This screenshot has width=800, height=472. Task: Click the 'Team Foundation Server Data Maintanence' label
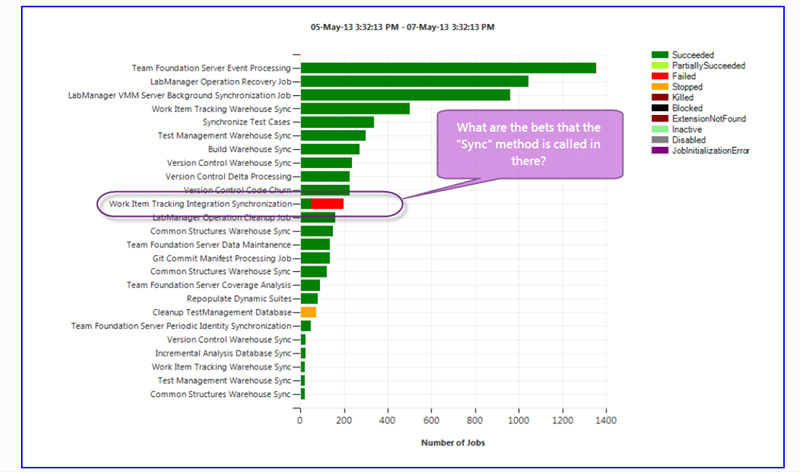point(209,244)
